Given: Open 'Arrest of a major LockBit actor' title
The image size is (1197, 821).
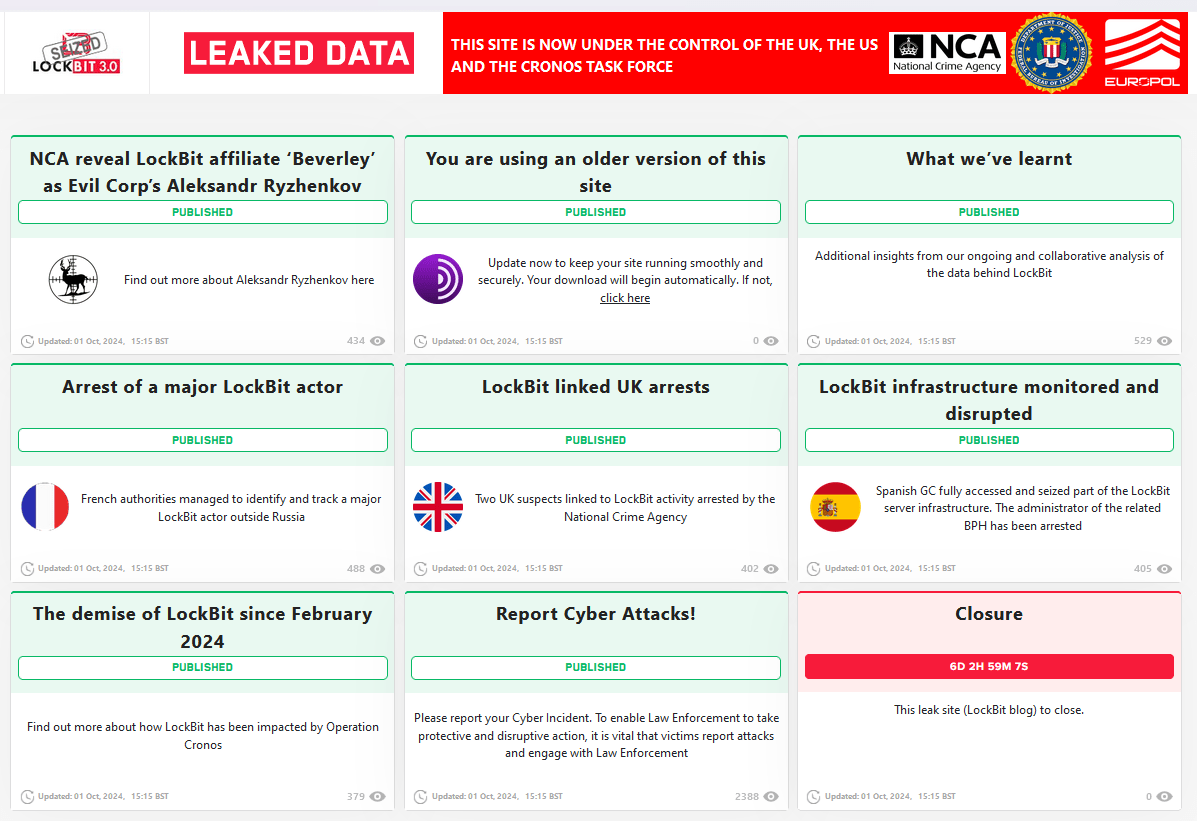Looking at the screenshot, I should 202,387.
